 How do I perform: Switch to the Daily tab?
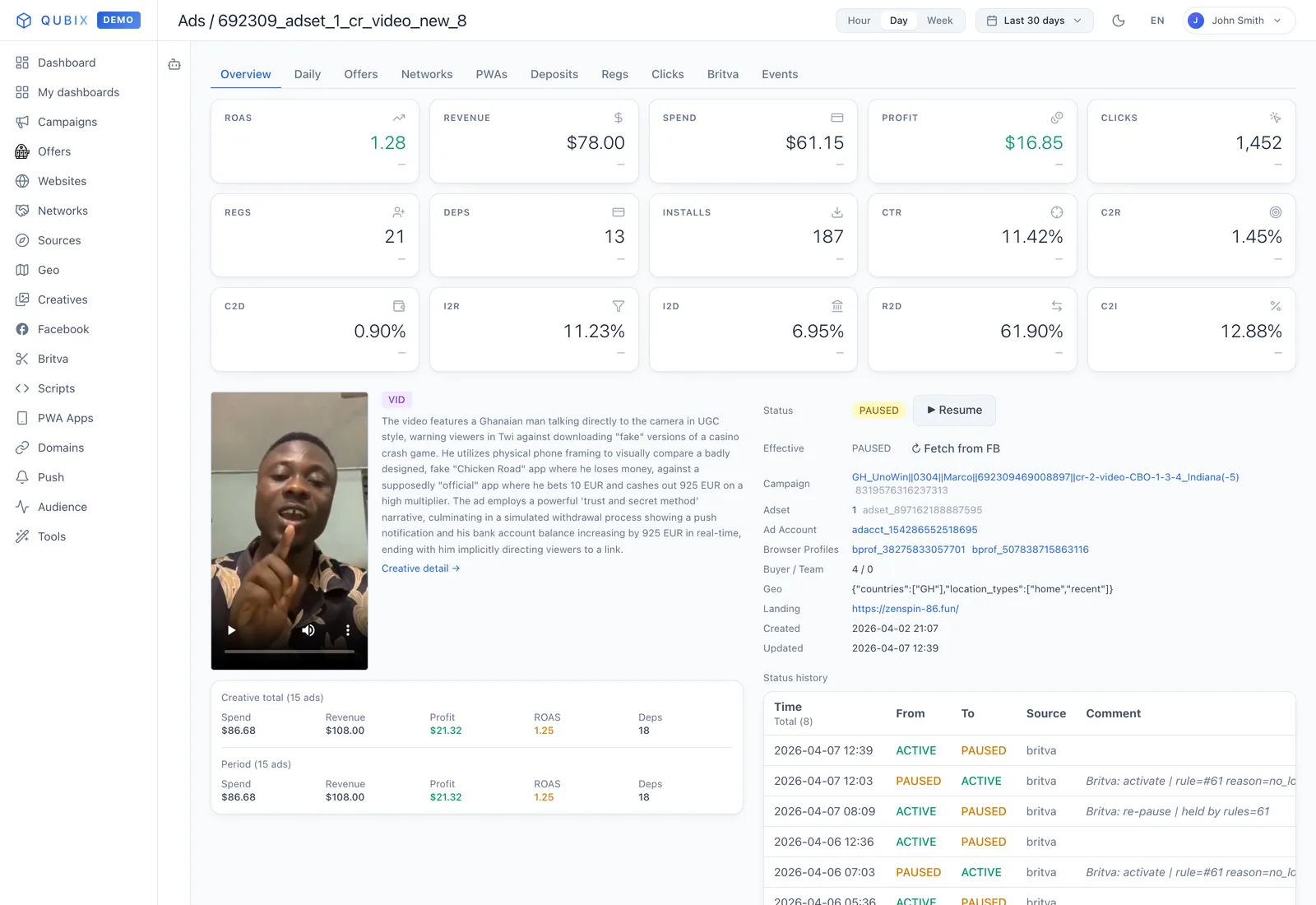(308, 74)
